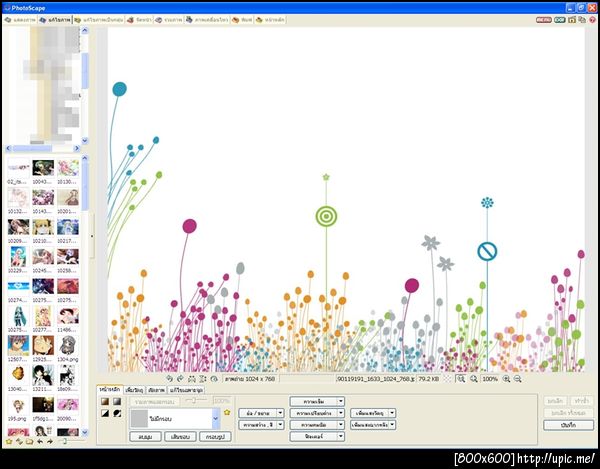Switch to the fourth tab in the bottom panel

click(x=186, y=390)
